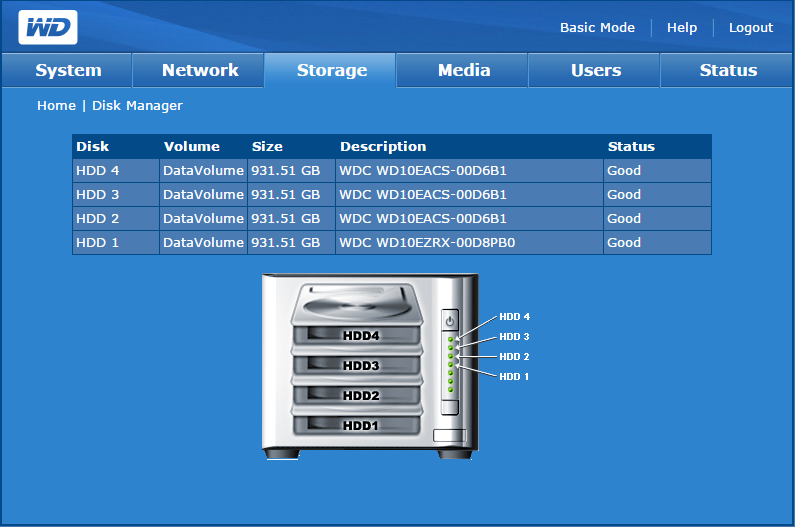Click the Description column header
This screenshot has height=527, width=795.
383,146
